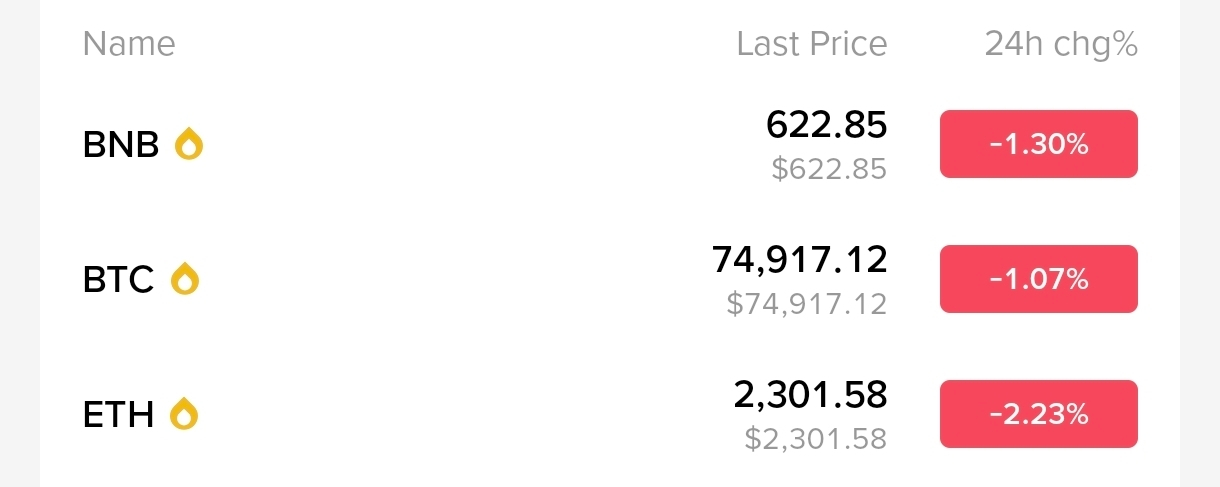This screenshot has height=487, width=1220.
Task: Sort the list by Name column
Action: 129,44
